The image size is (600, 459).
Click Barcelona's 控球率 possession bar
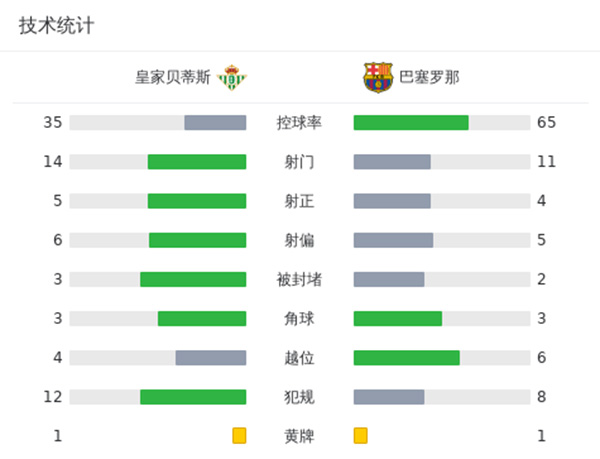click(441, 123)
